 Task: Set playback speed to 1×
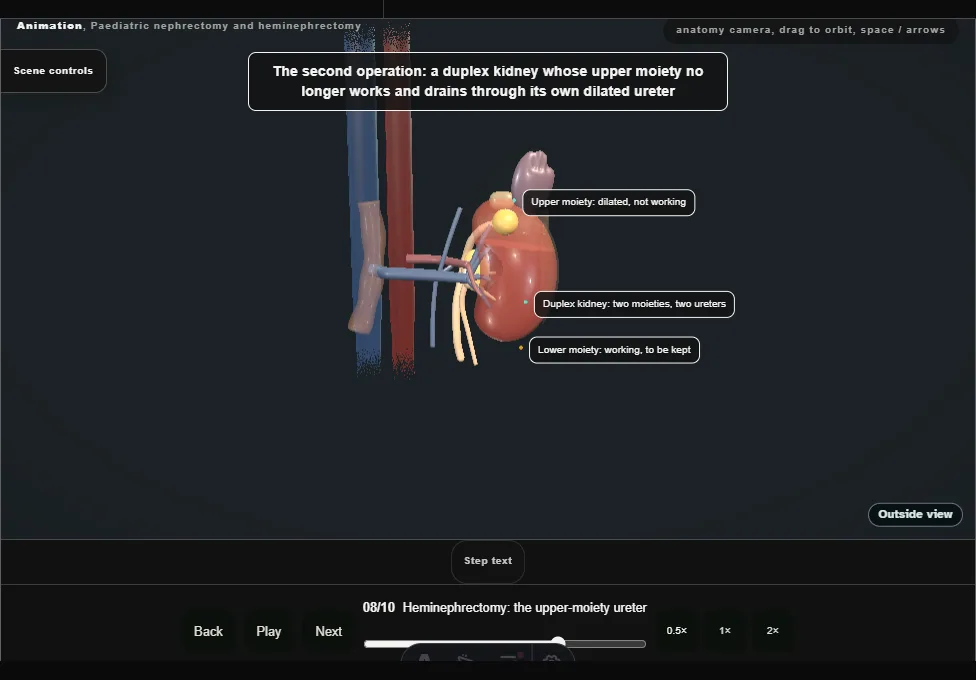tap(725, 631)
